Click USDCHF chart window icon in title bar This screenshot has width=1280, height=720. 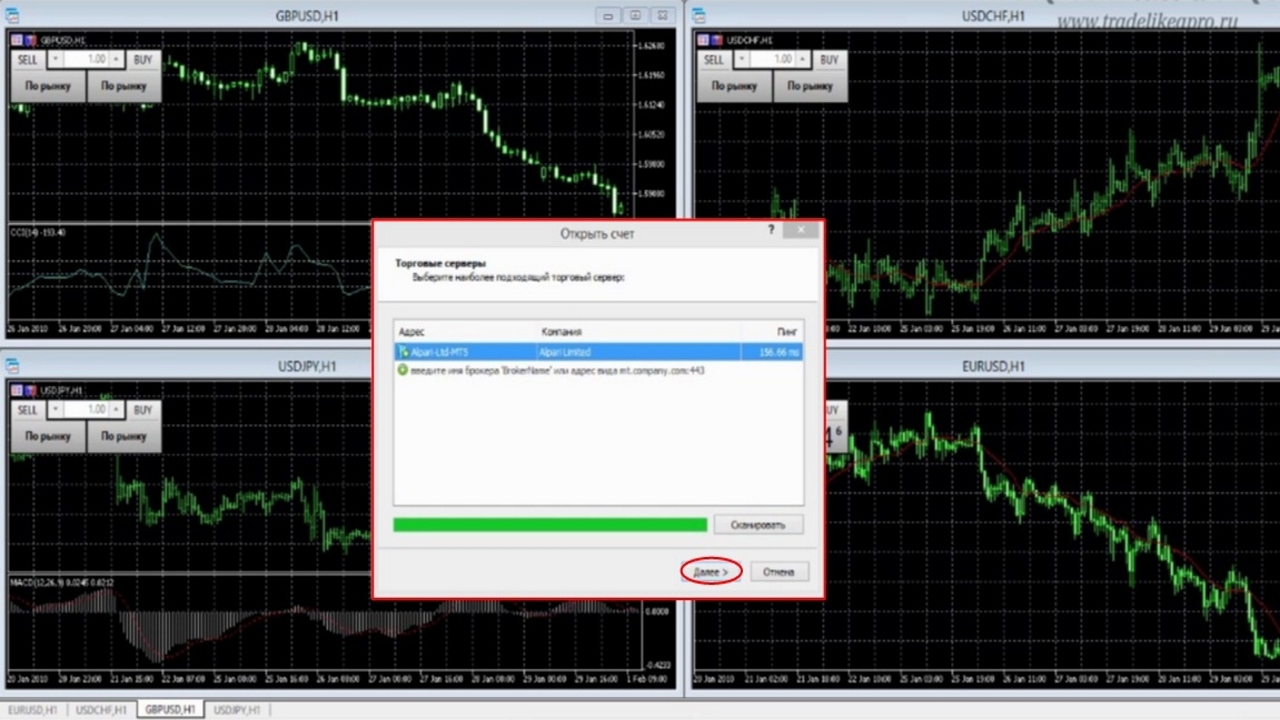pos(699,16)
